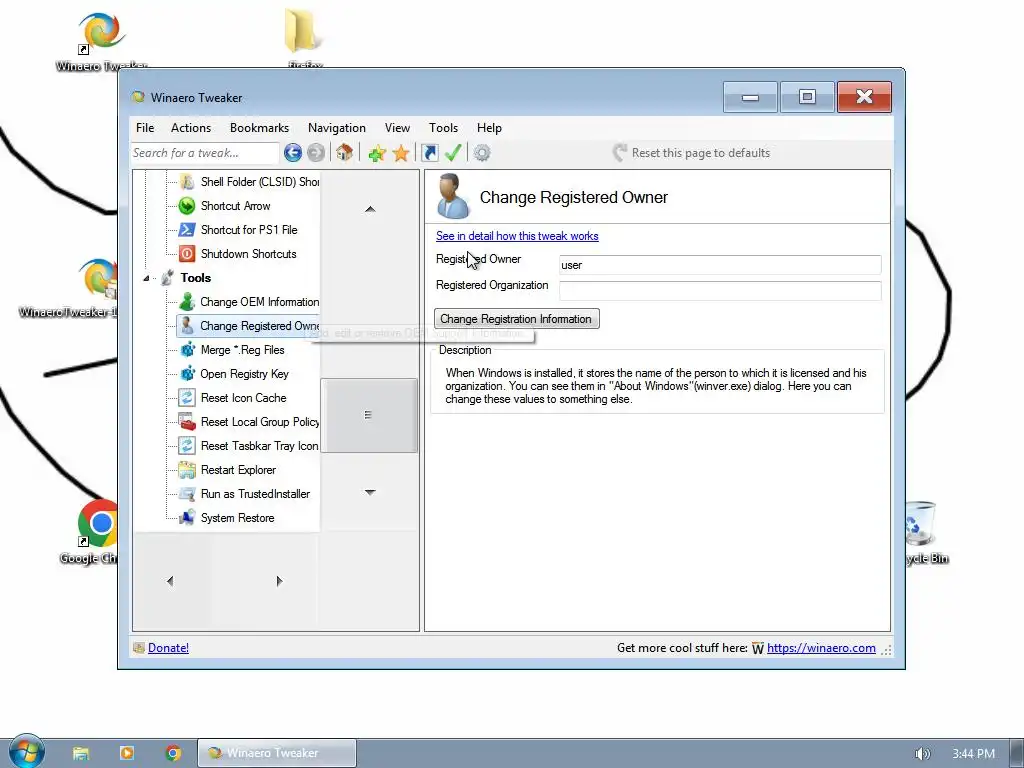Select Change Registered Owner tree item
Image resolution: width=1024 pixels, height=768 pixels.
pyautogui.click(x=249, y=326)
